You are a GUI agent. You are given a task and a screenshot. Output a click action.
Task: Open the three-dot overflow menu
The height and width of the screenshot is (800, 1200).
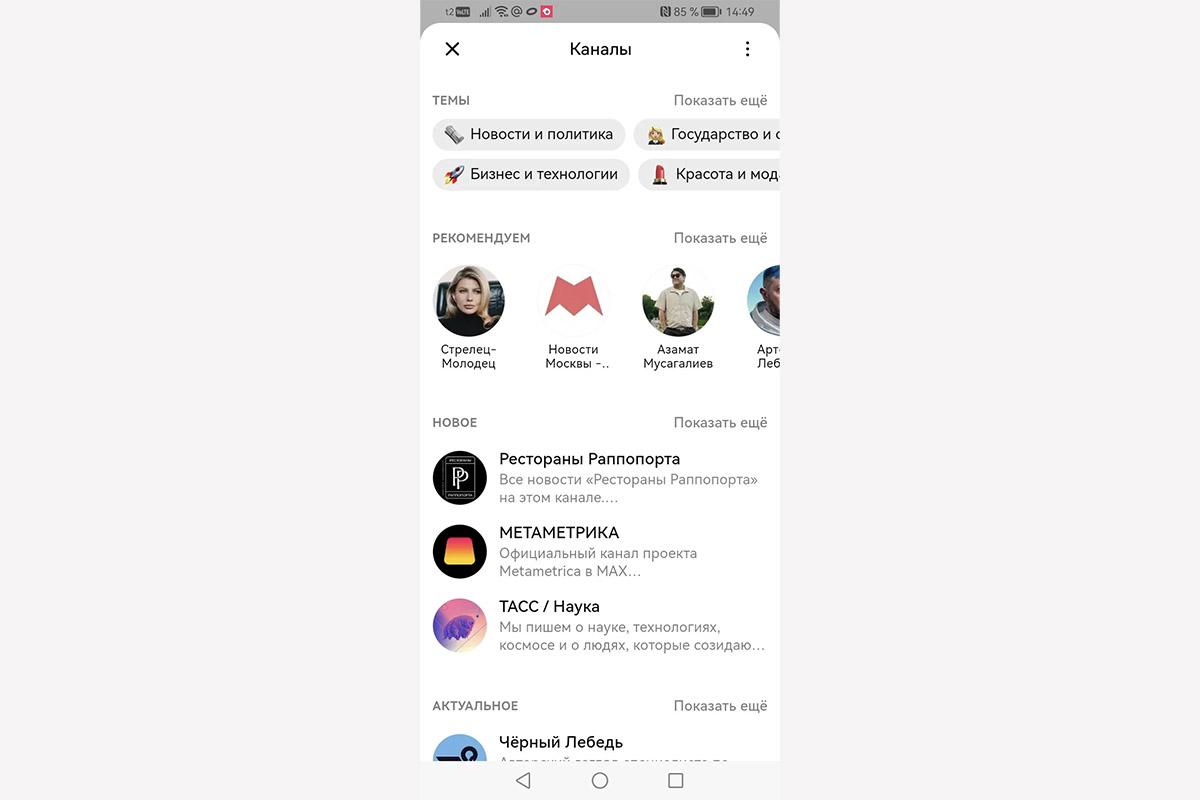[x=747, y=49]
